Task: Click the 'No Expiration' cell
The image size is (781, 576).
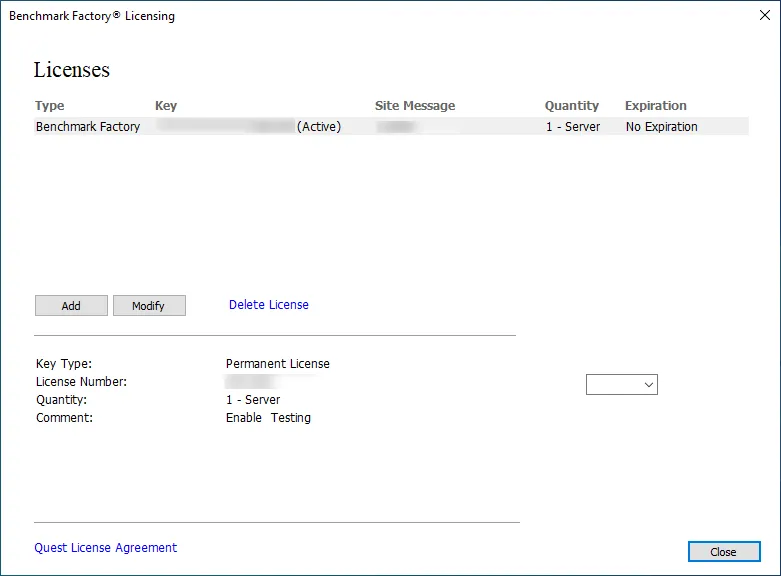Action: click(661, 127)
